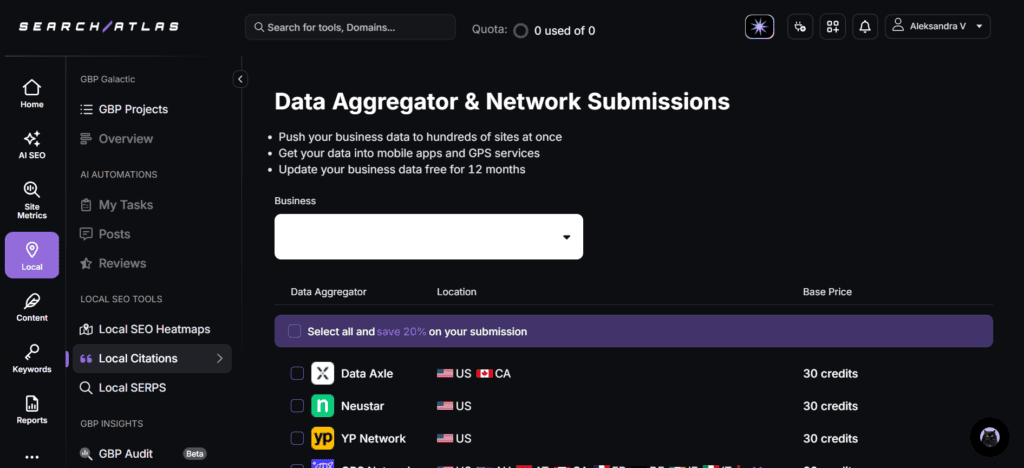The height and width of the screenshot is (468, 1024).
Task: Open the Reports section
Action: pos(31,410)
